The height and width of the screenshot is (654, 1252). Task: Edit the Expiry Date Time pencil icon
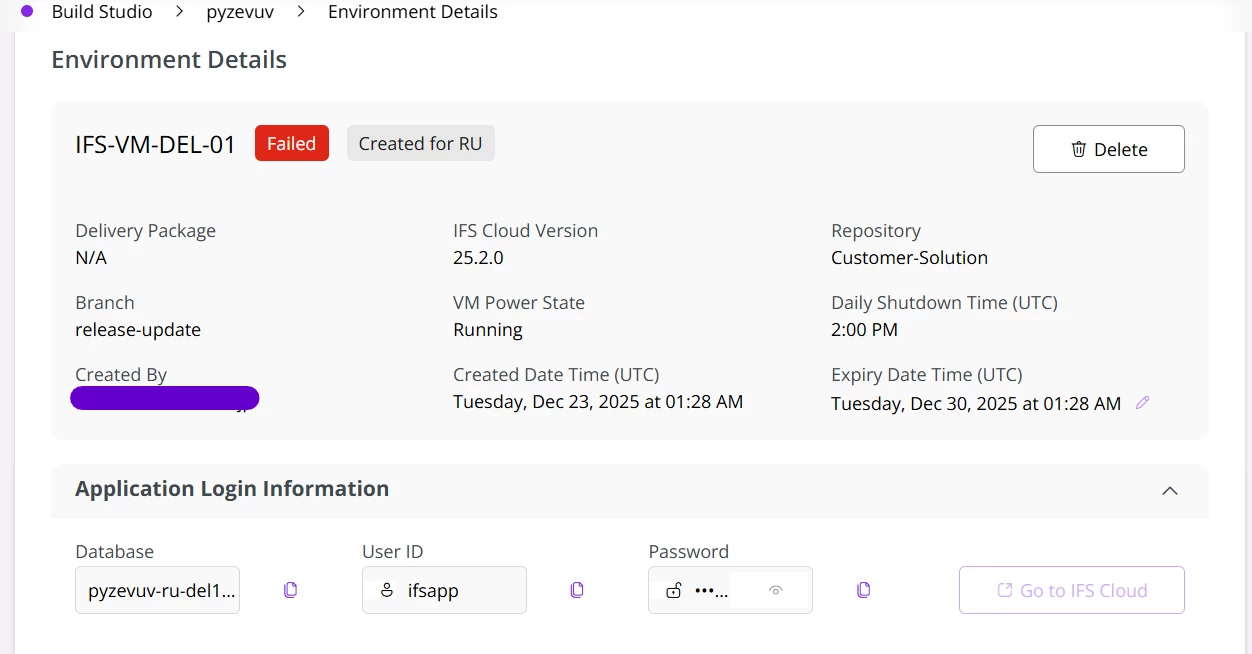(x=1143, y=403)
